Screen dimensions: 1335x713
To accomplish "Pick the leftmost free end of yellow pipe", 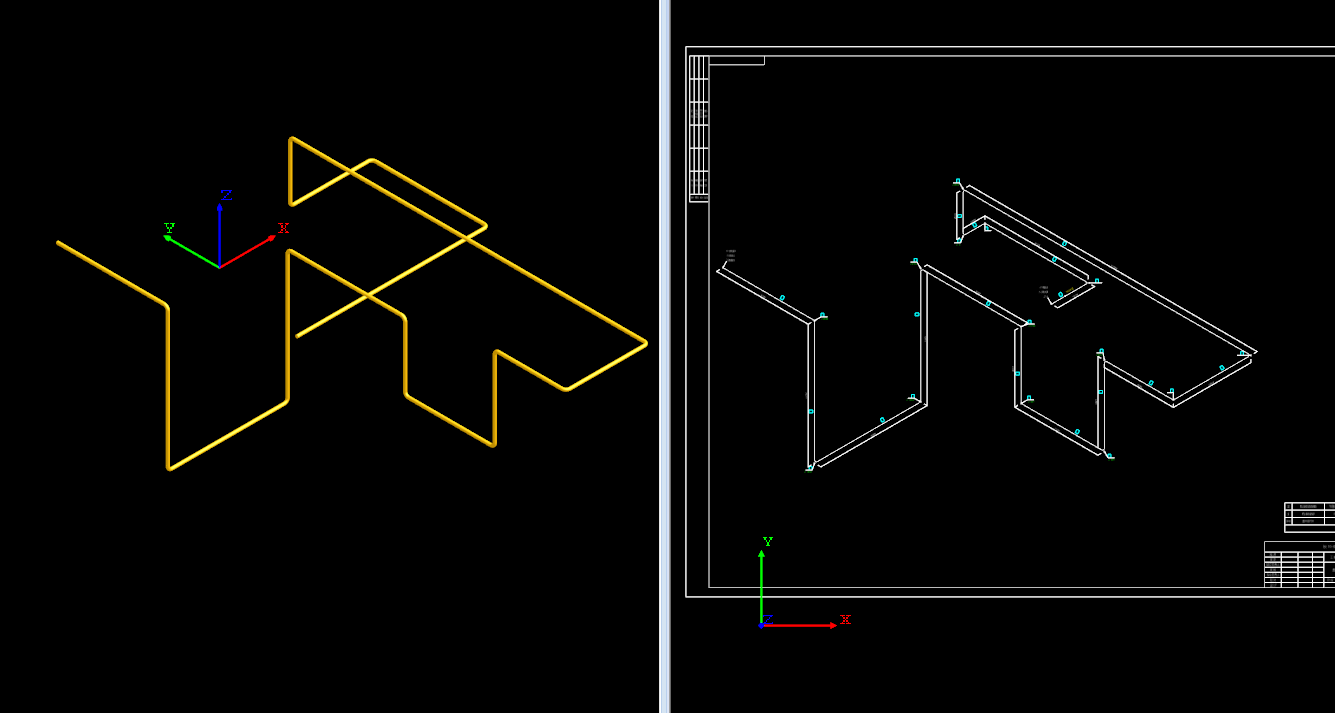I will [x=60, y=243].
